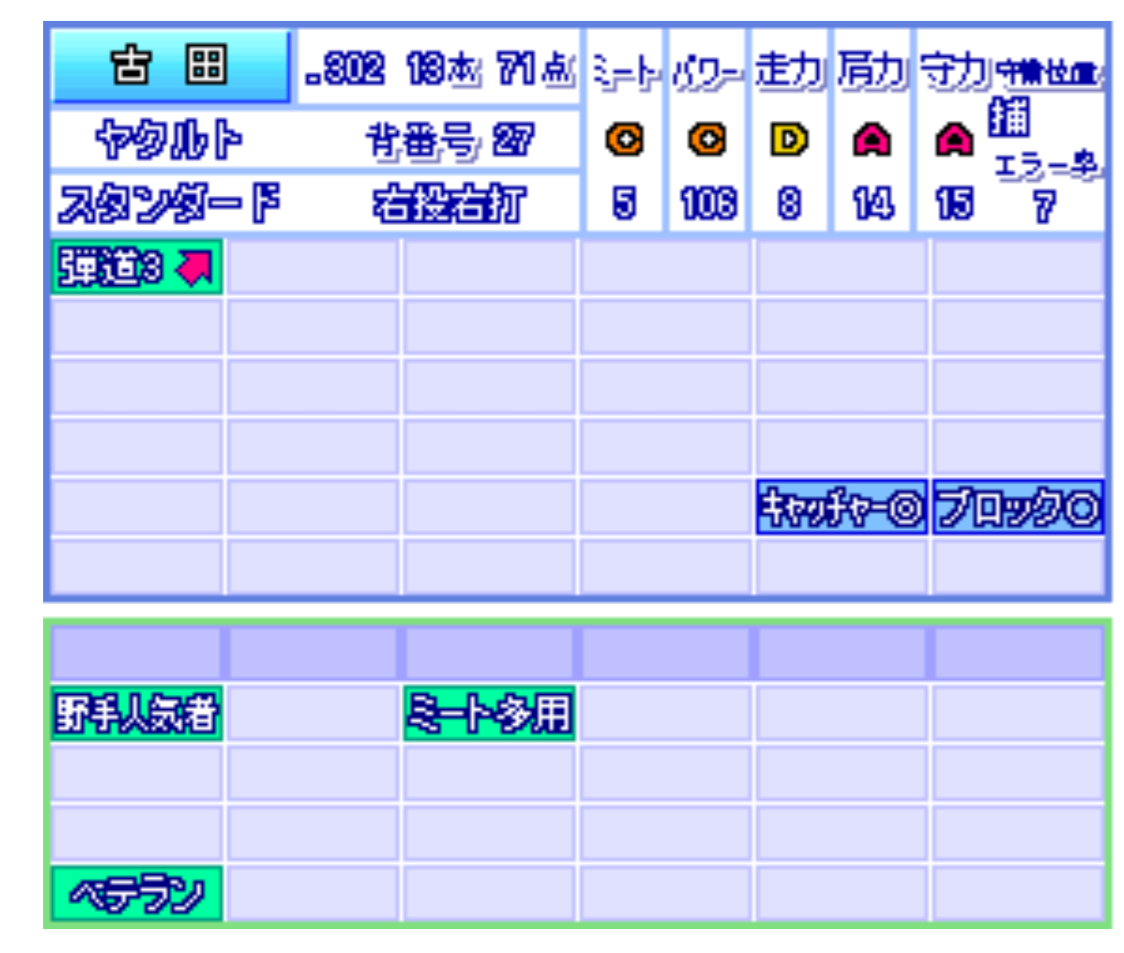Click the キャッチャー◎ ability badge
The image size is (1124, 953).
click(x=841, y=509)
